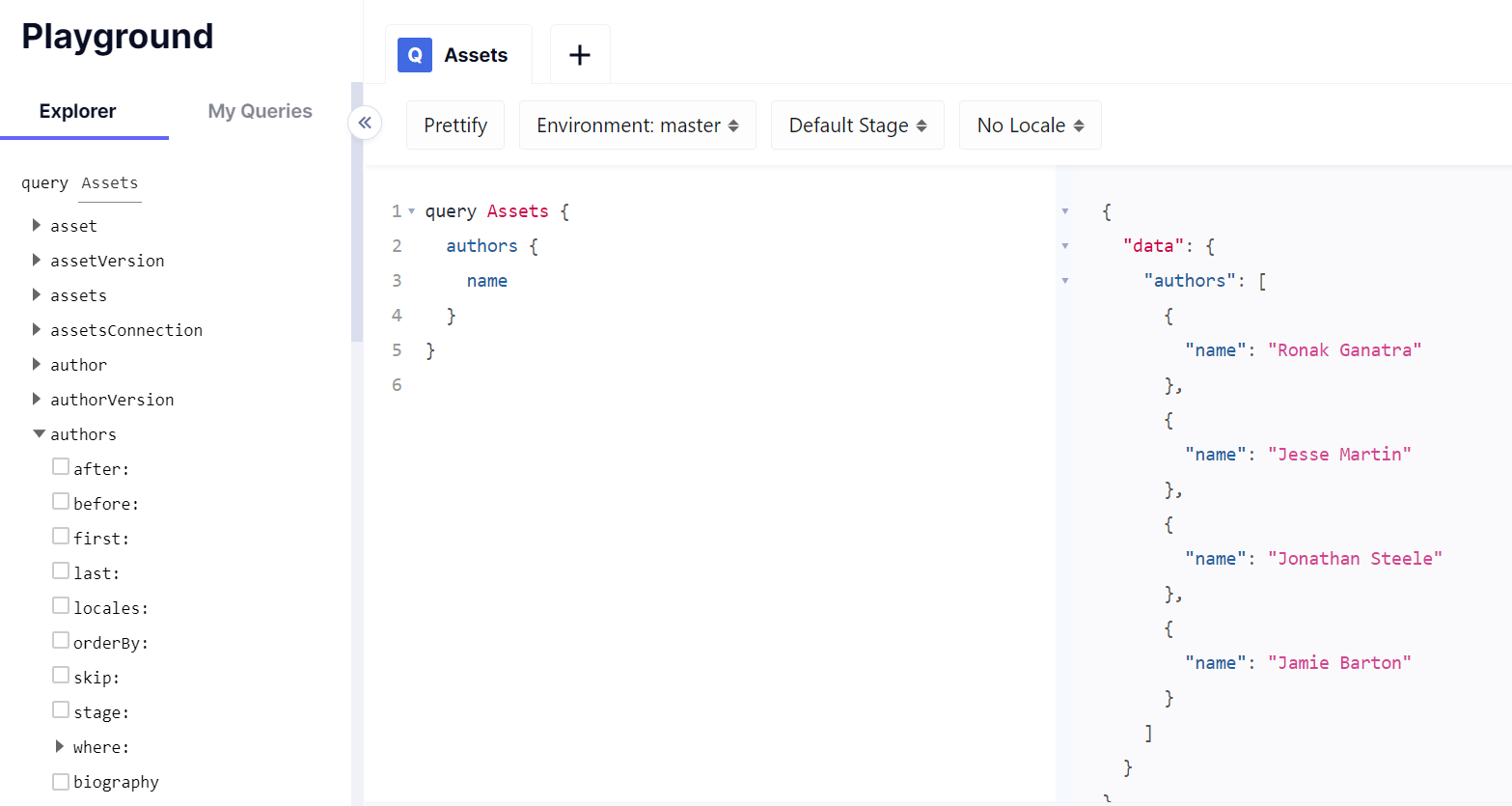
Task: Enable the after: argument checkbox
Action: tap(61, 467)
